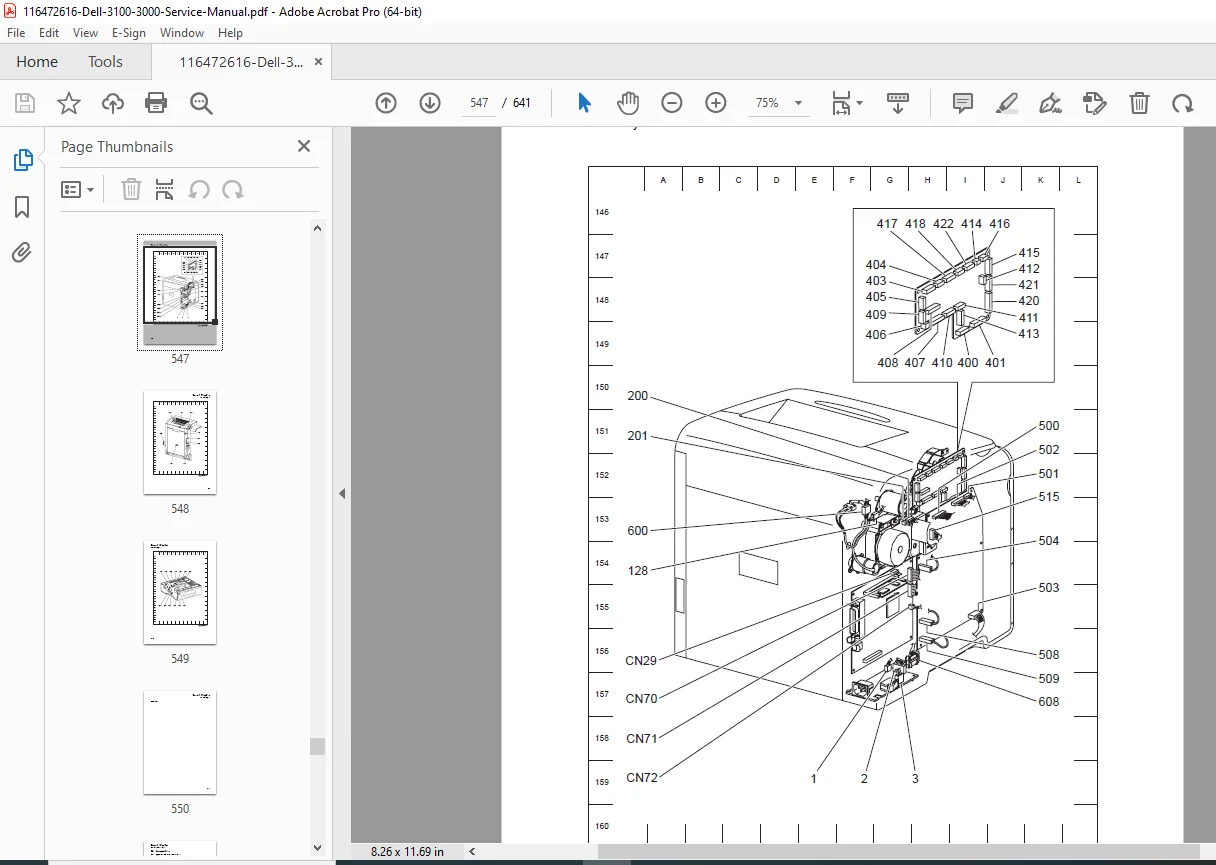Open the Attachments paperclip pane

[x=22, y=252]
